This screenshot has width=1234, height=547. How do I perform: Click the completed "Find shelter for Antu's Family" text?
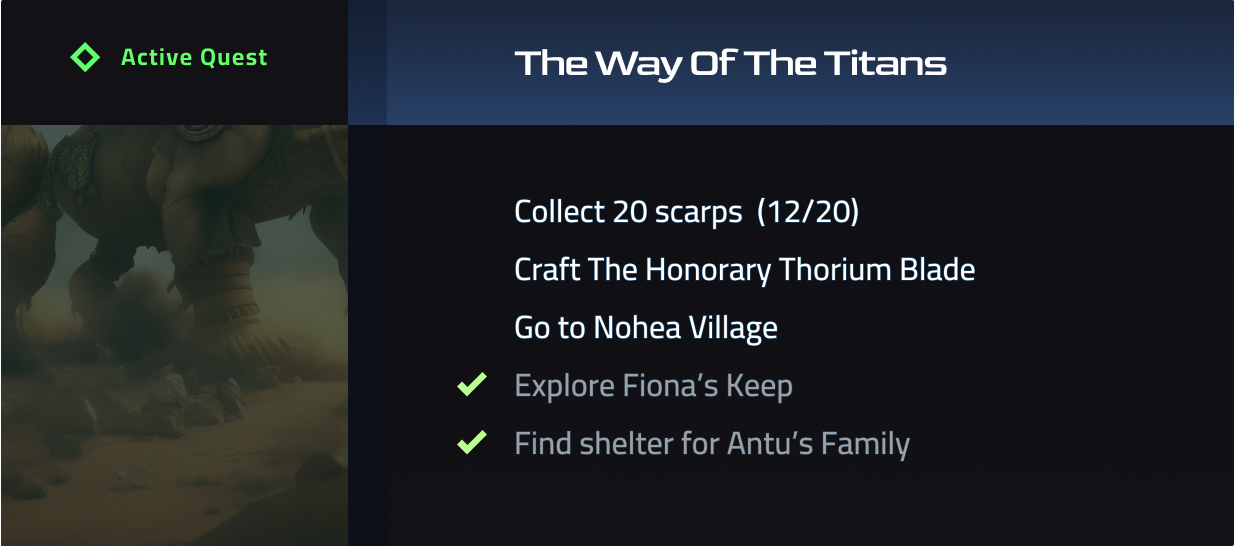coord(711,443)
